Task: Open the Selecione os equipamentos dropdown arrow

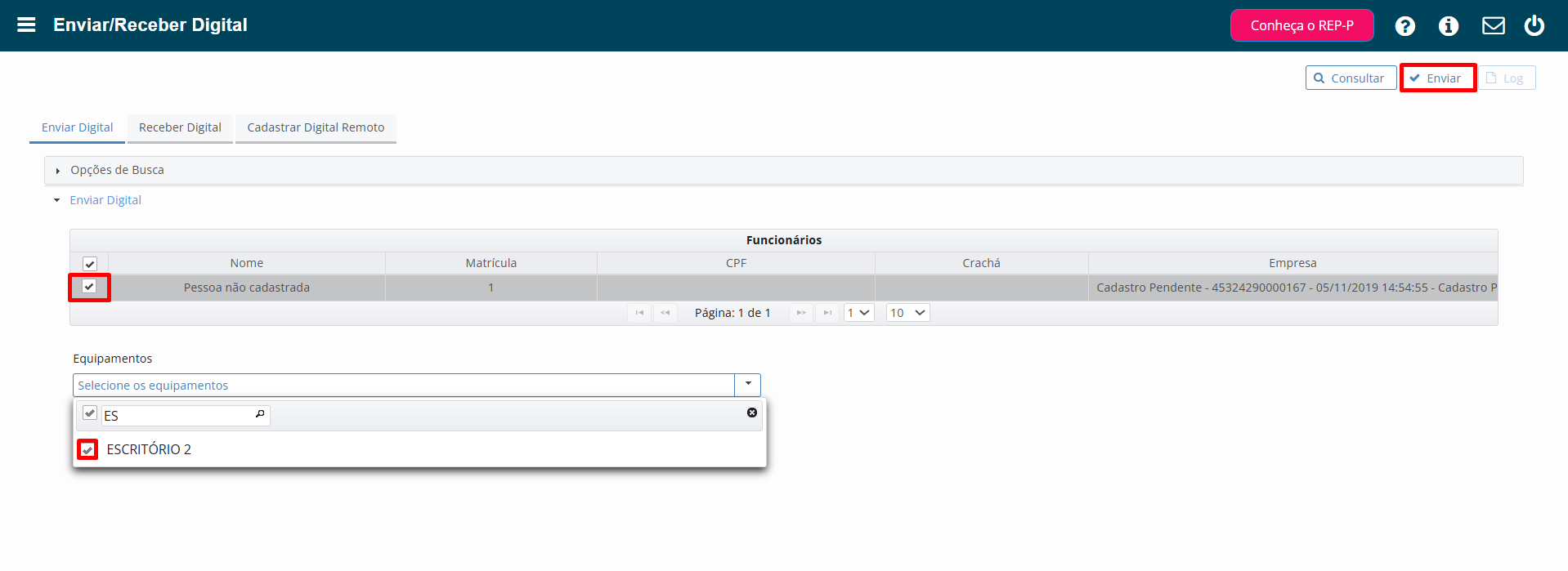Action: (747, 385)
